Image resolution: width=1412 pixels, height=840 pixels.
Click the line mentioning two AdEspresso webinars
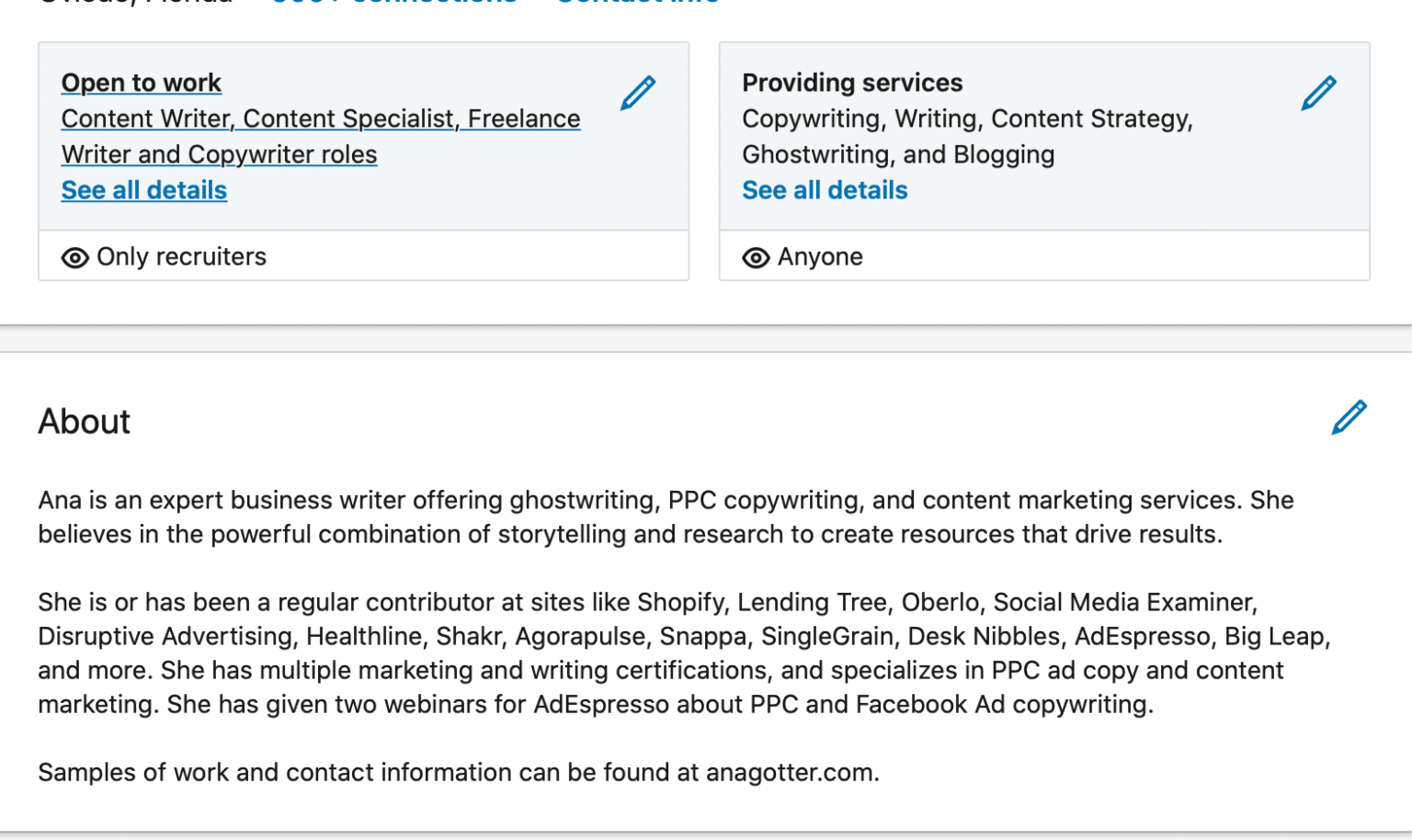coord(595,705)
